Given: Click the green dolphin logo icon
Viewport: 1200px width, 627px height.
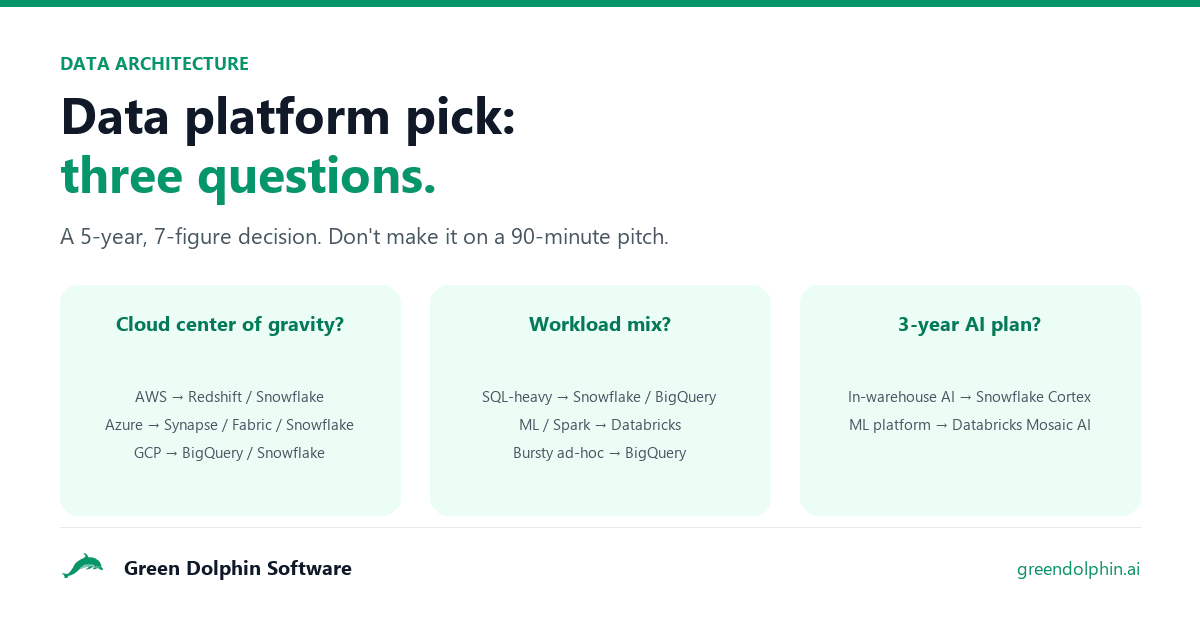Looking at the screenshot, I should click(83, 567).
